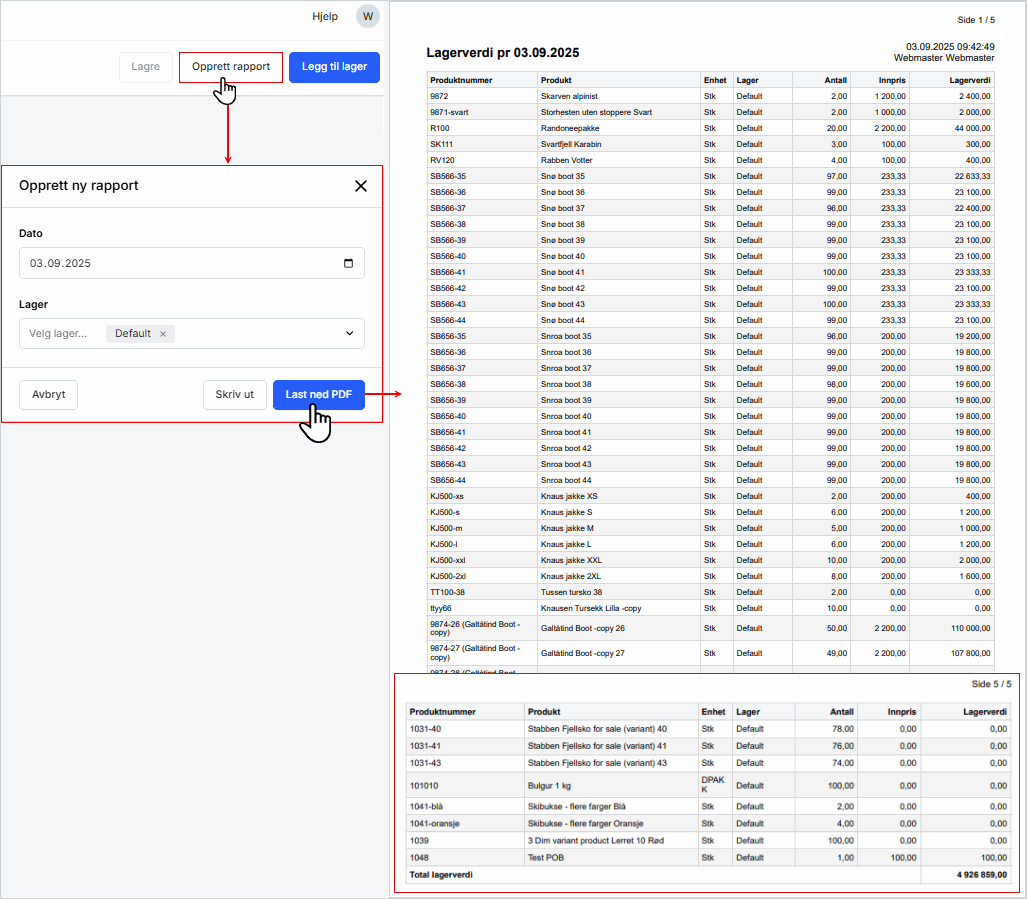The width and height of the screenshot is (1027, 899).
Task: Click the Skriv ut button
Action: point(235,395)
